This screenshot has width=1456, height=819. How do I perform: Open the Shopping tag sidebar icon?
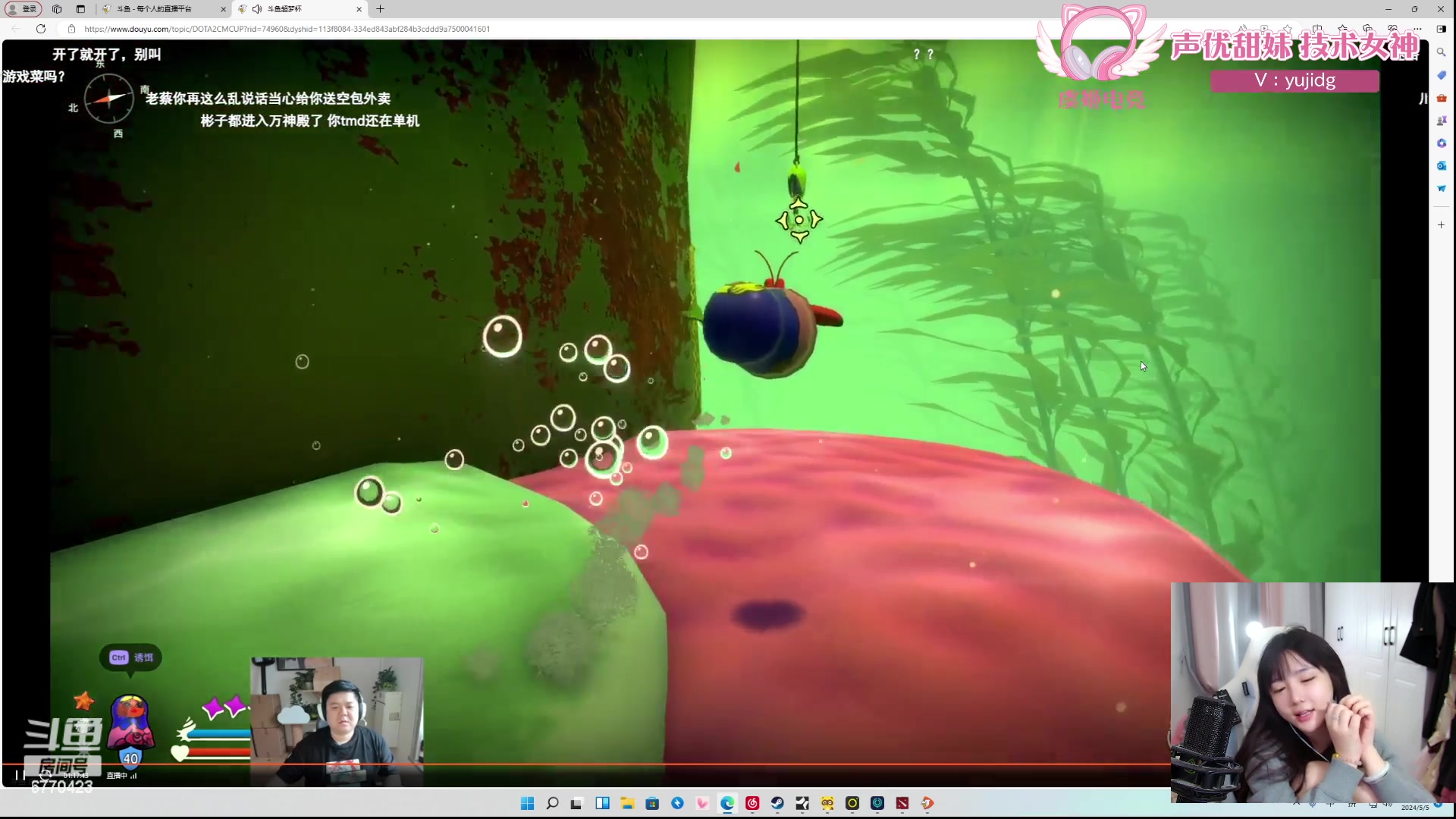pyautogui.click(x=1441, y=75)
